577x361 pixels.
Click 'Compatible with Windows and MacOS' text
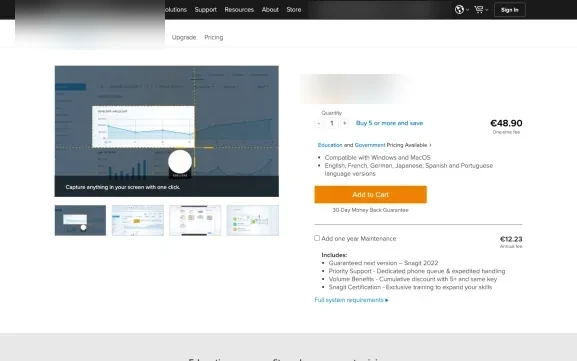pyautogui.click(x=377, y=158)
